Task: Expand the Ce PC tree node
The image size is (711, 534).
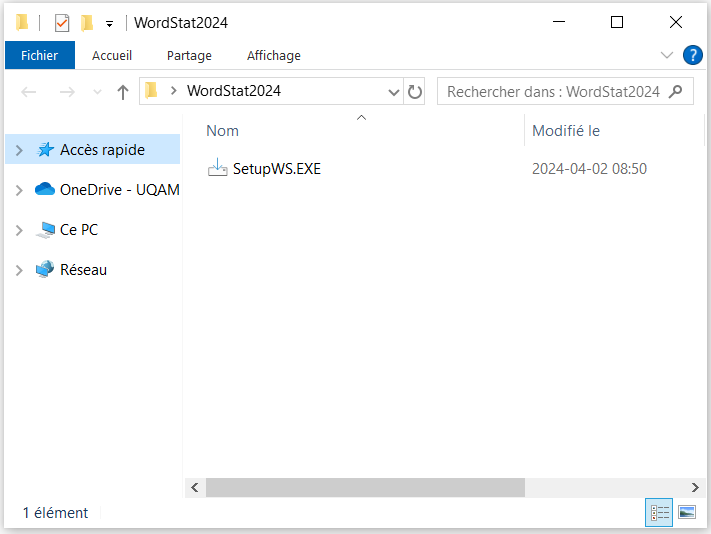Action: pyautogui.click(x=19, y=230)
